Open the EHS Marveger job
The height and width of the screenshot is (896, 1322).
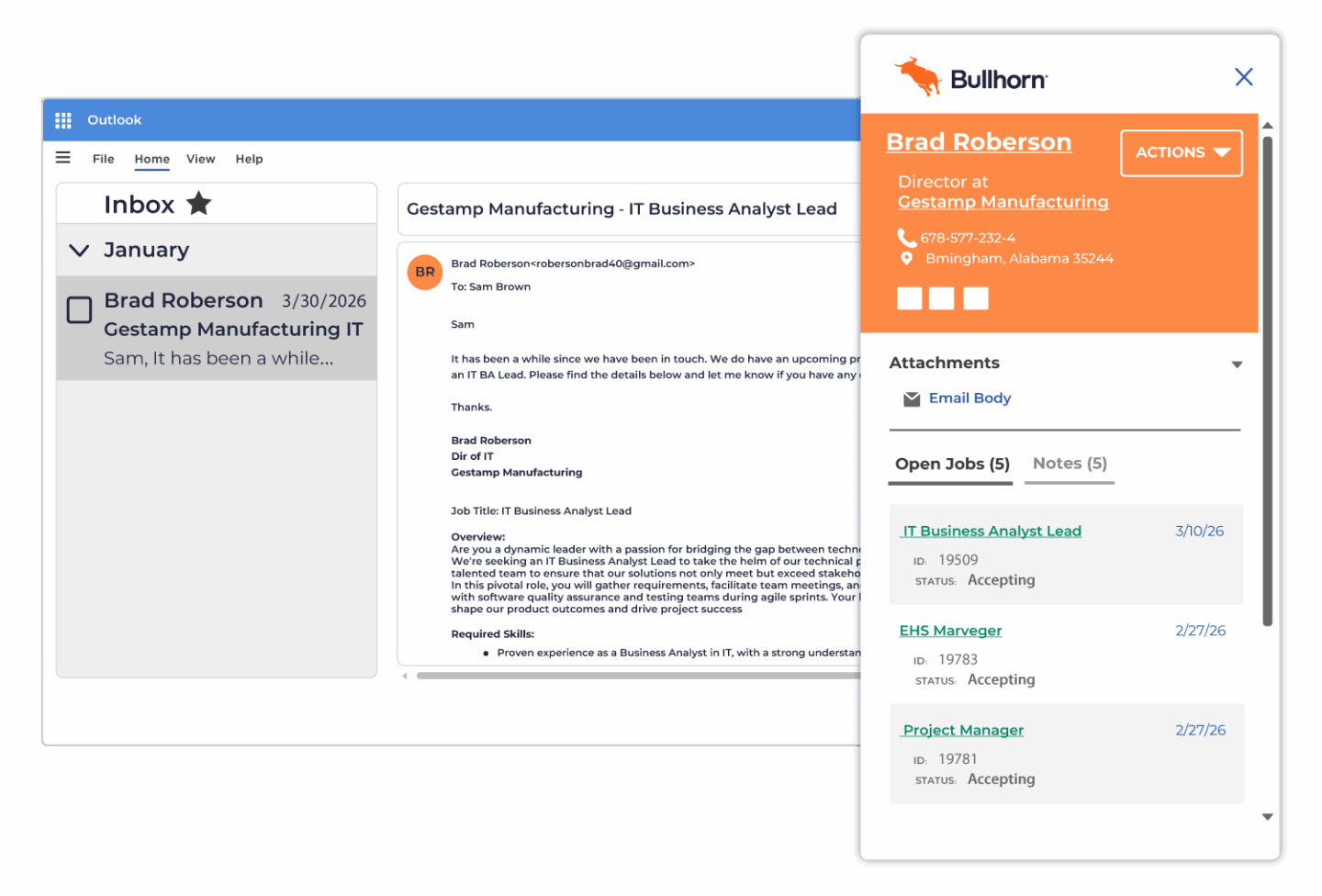pos(950,631)
